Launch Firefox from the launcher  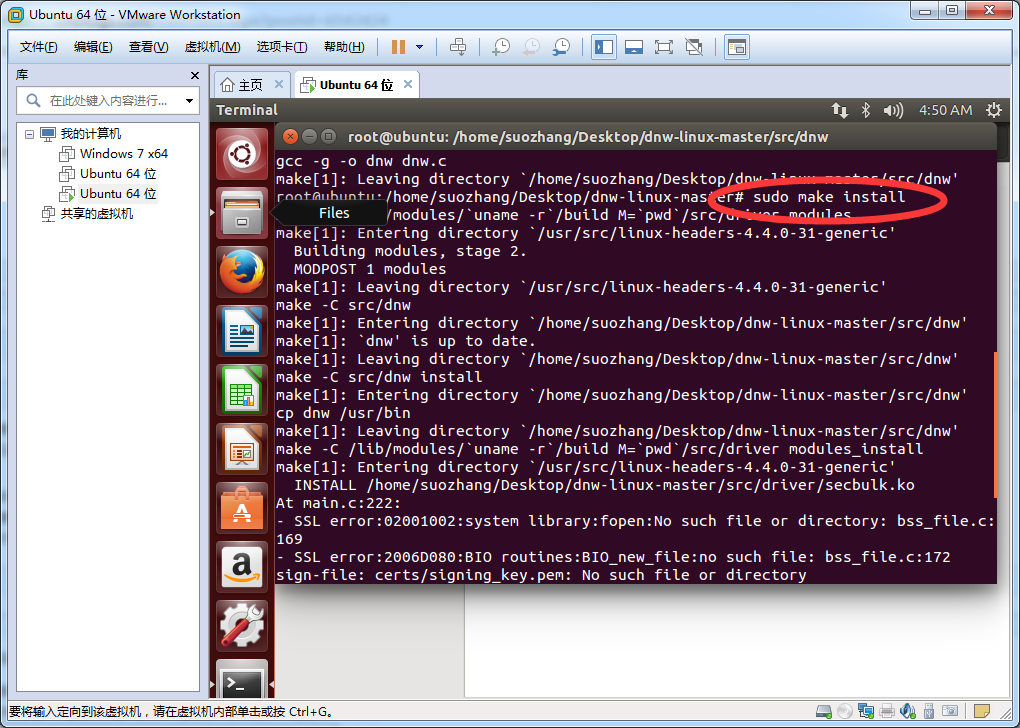click(242, 272)
